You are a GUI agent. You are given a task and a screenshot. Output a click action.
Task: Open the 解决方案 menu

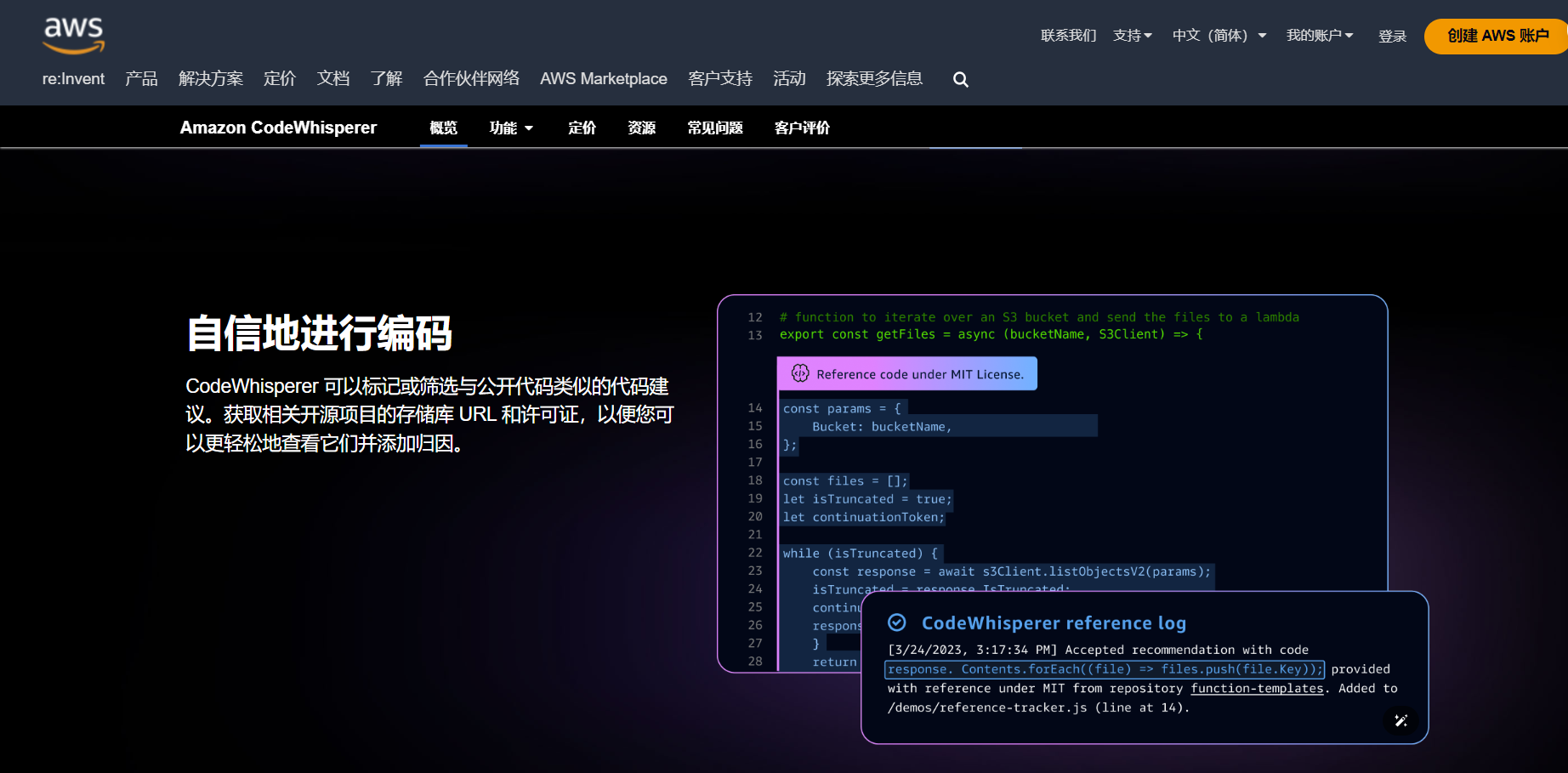point(211,79)
